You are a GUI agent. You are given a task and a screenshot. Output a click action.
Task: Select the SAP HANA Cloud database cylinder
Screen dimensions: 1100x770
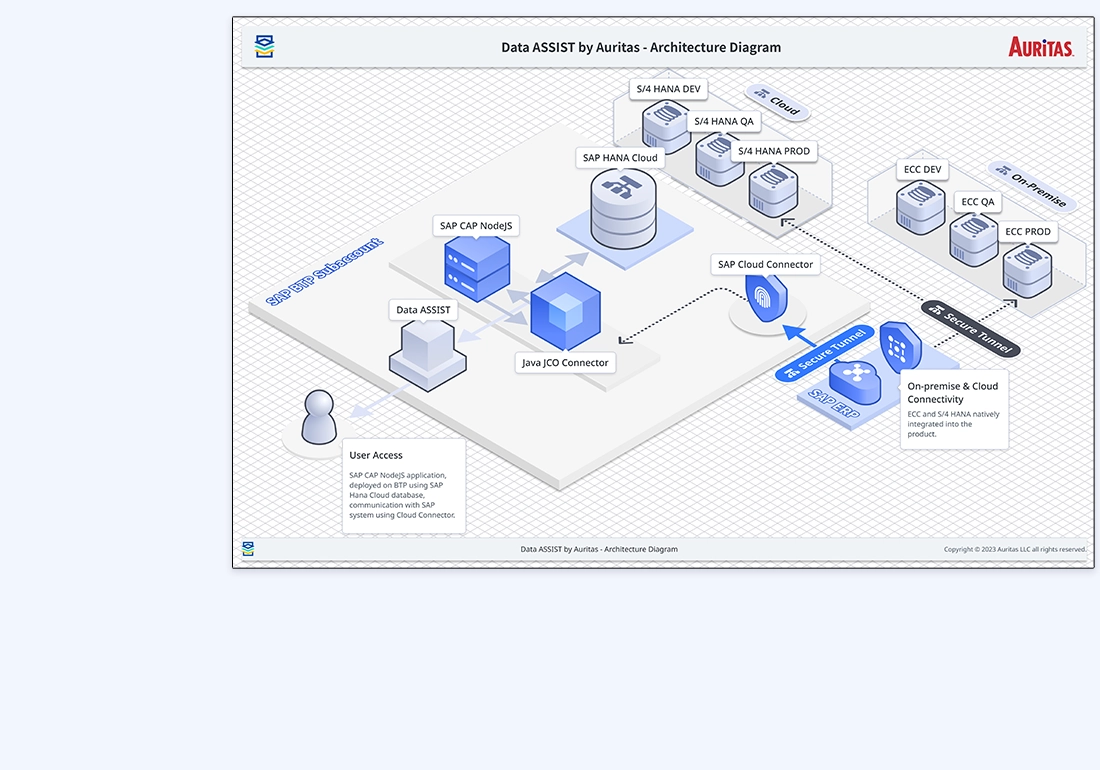pyautogui.click(x=623, y=209)
